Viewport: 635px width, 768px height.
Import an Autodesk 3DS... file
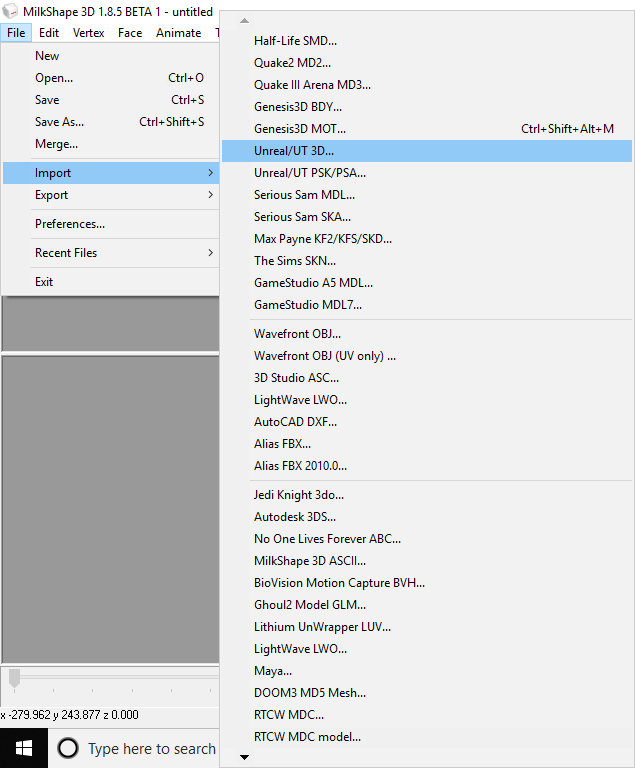[x=427, y=517]
